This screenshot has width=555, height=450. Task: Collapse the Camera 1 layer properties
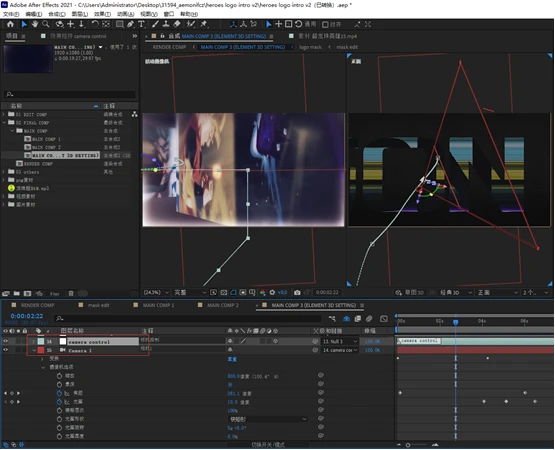pyautogui.click(x=34, y=350)
